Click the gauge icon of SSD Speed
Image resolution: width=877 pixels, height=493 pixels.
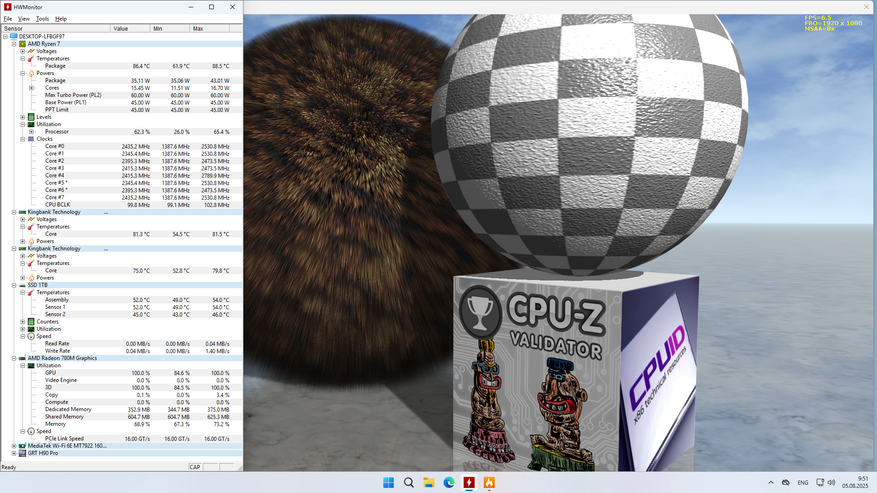31,336
